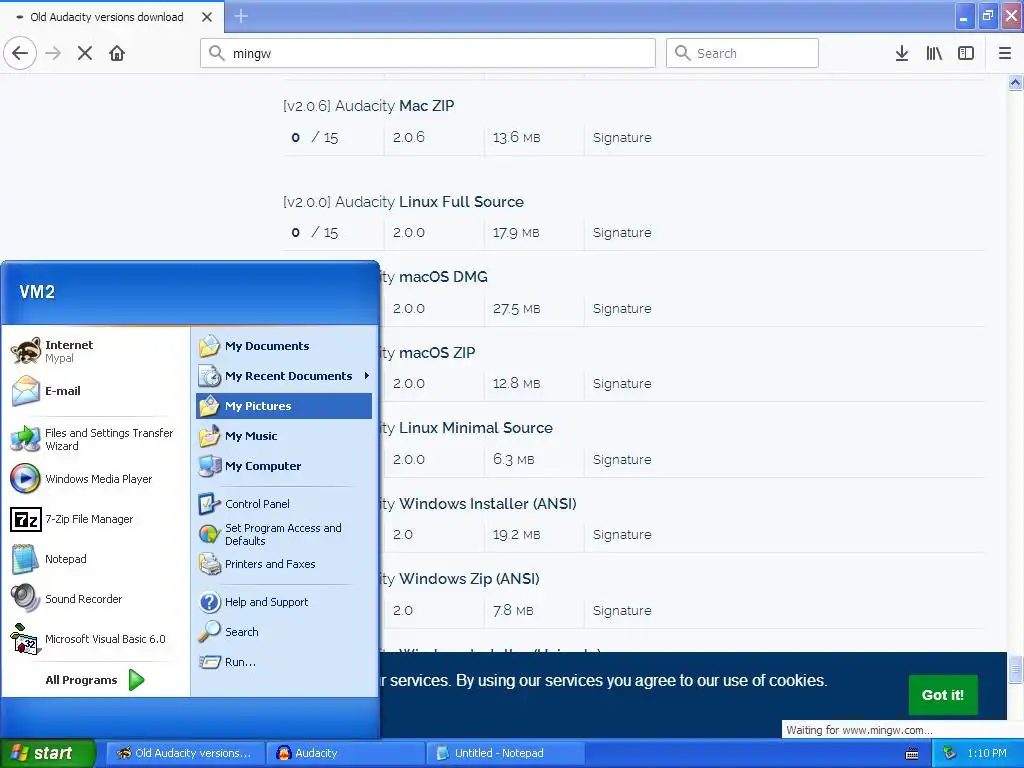1024x768 pixels.
Task: Go back with the browser back arrow
Action: pos(20,54)
